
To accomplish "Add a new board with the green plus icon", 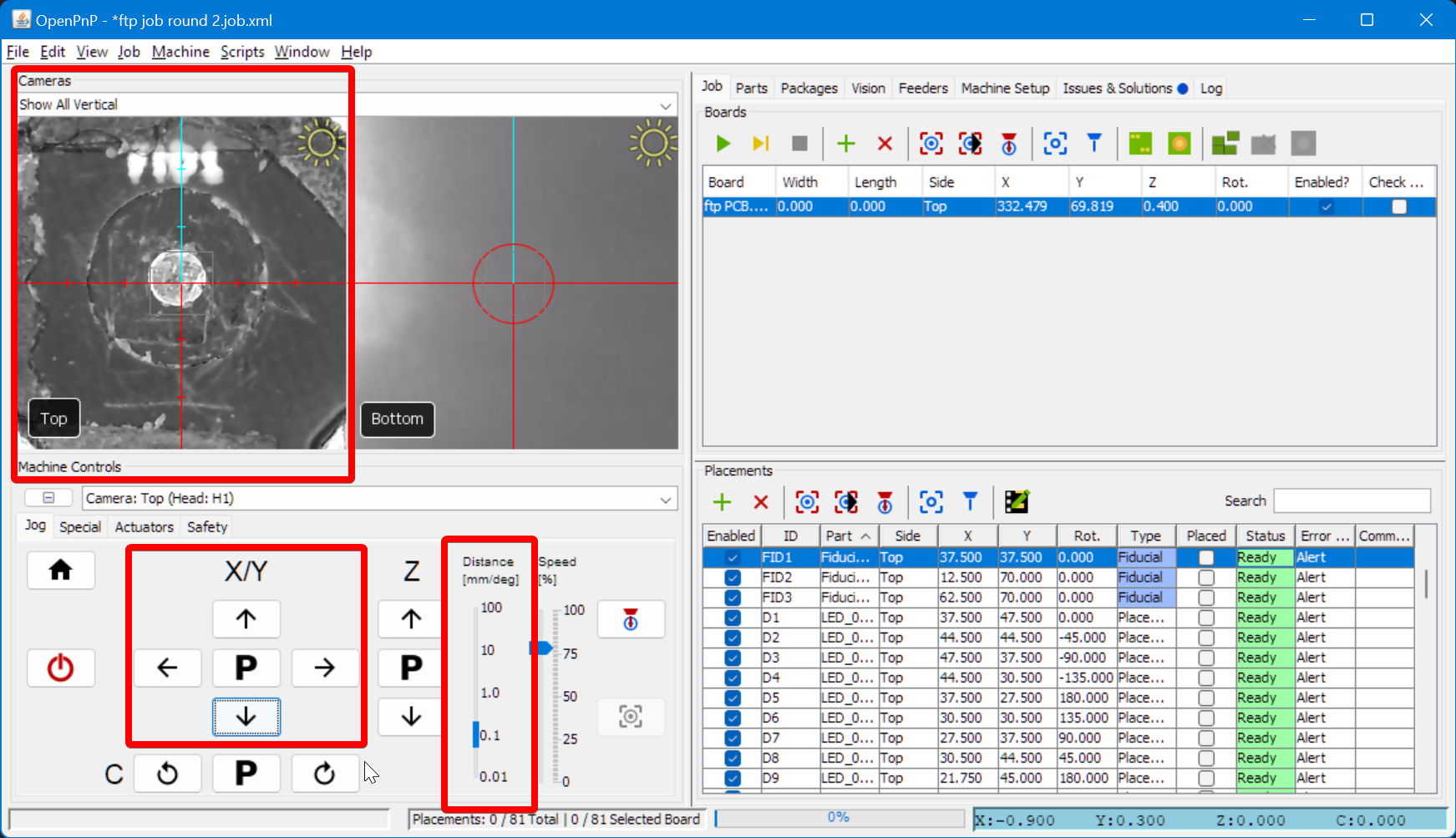I will pos(845,144).
